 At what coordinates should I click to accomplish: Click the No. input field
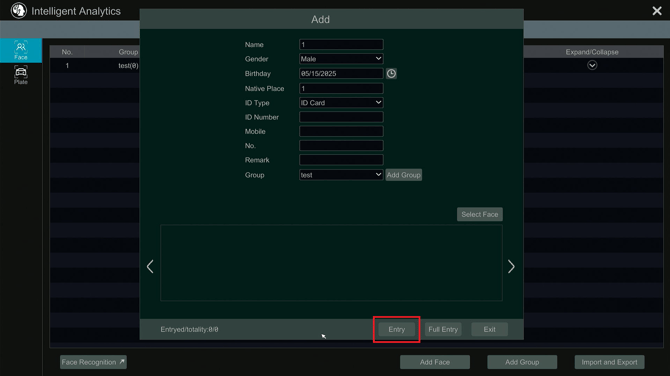tap(341, 146)
